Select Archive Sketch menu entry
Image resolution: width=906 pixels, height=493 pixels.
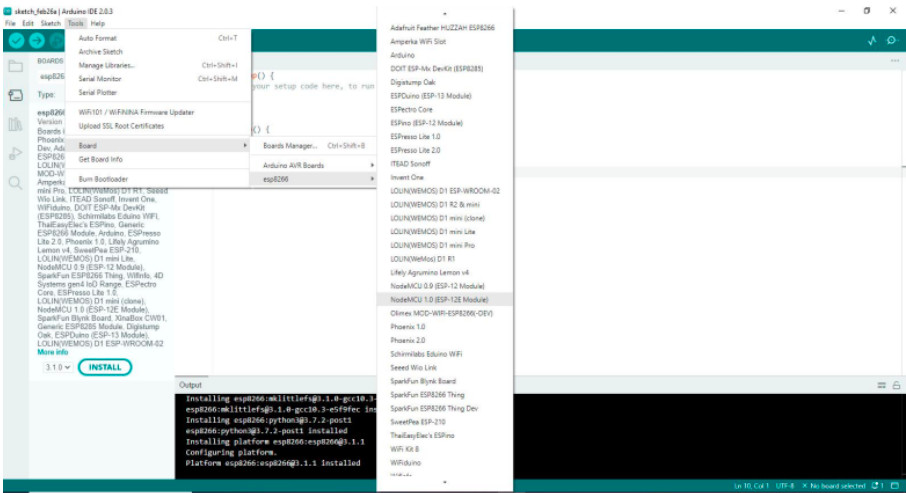point(158,52)
